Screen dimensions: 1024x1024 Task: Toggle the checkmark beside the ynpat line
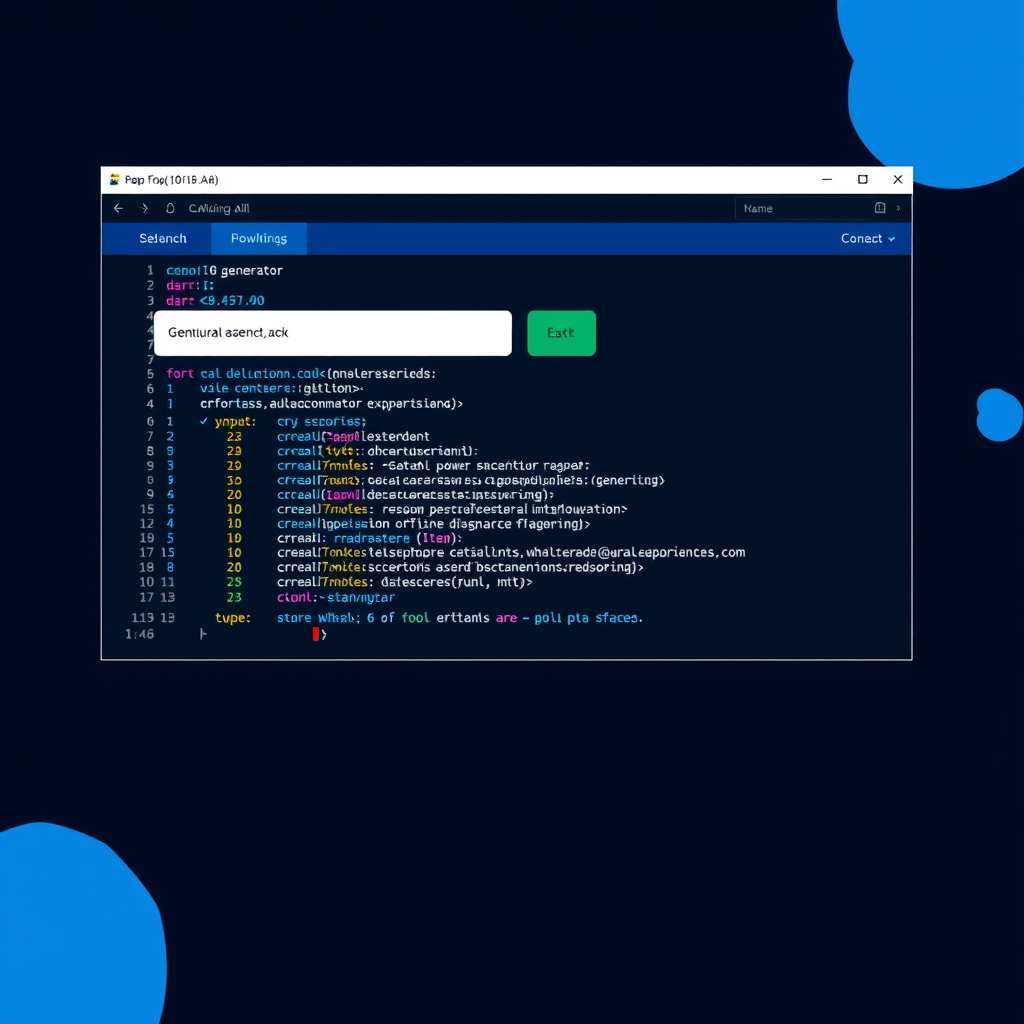pyautogui.click(x=204, y=421)
